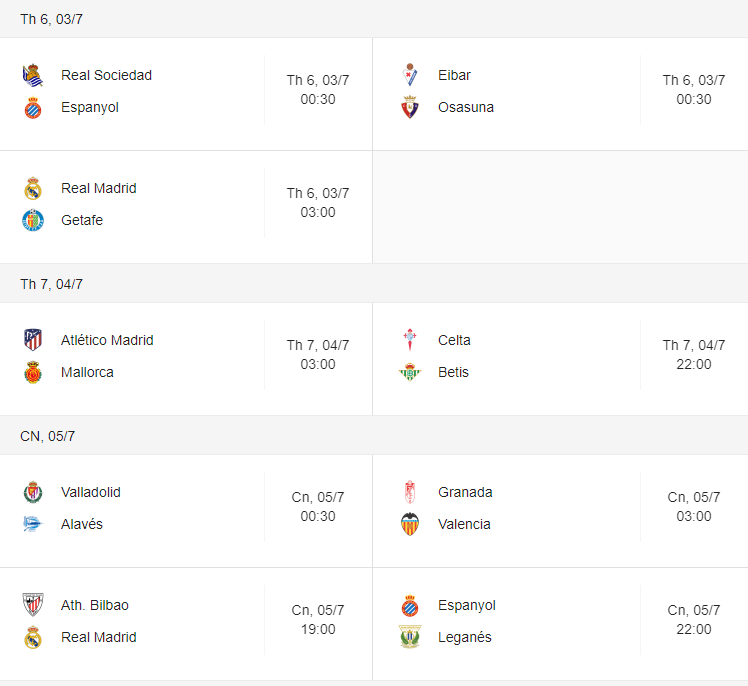Image resolution: width=748 pixels, height=686 pixels.
Task: Click the Celta team logo
Action: (x=410, y=340)
